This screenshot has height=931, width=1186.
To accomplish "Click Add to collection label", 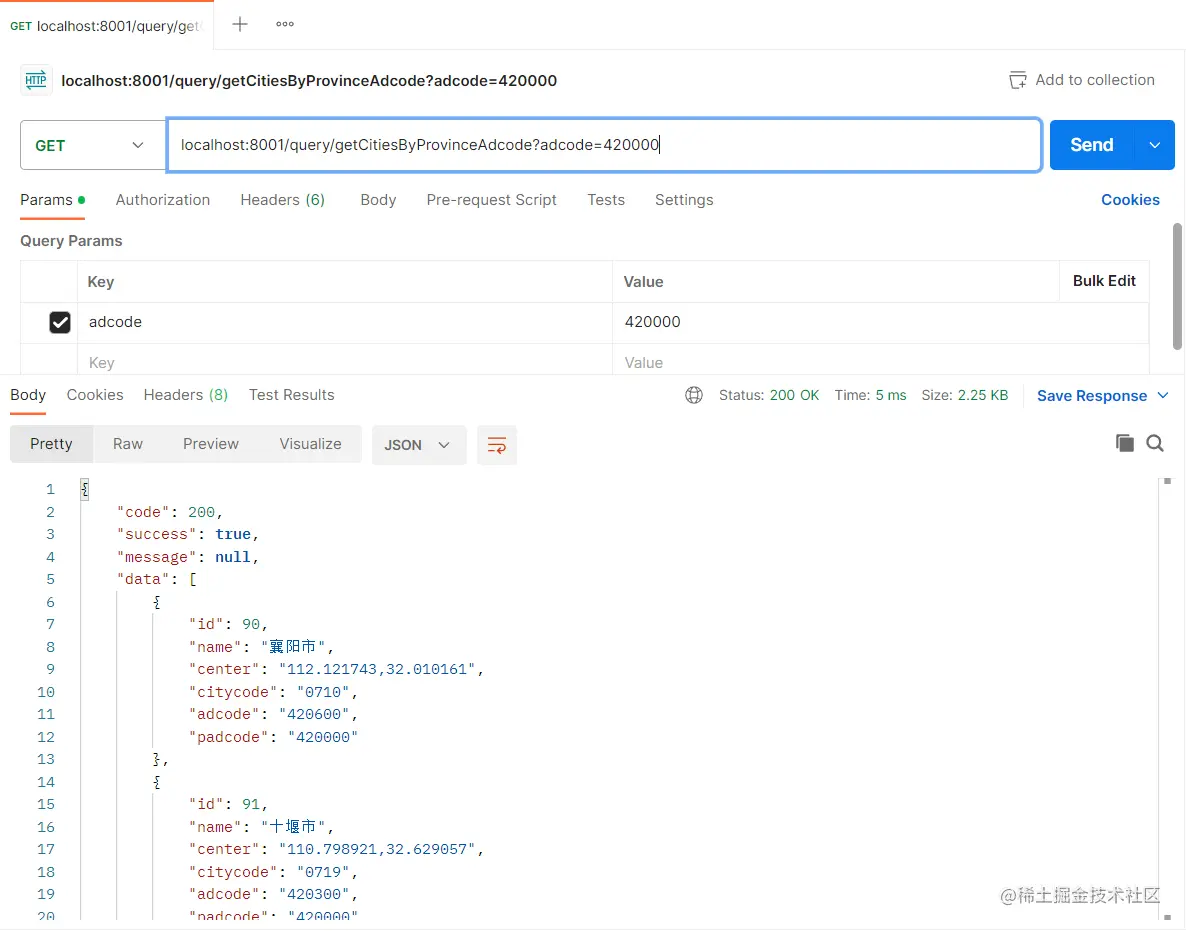I will tap(1094, 79).
